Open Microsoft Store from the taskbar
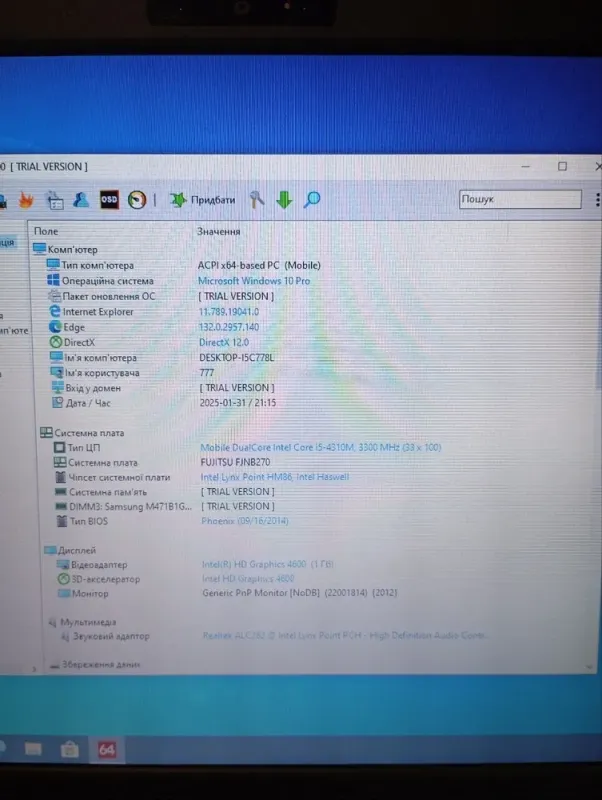Viewport: 602px width, 800px height. [69, 749]
